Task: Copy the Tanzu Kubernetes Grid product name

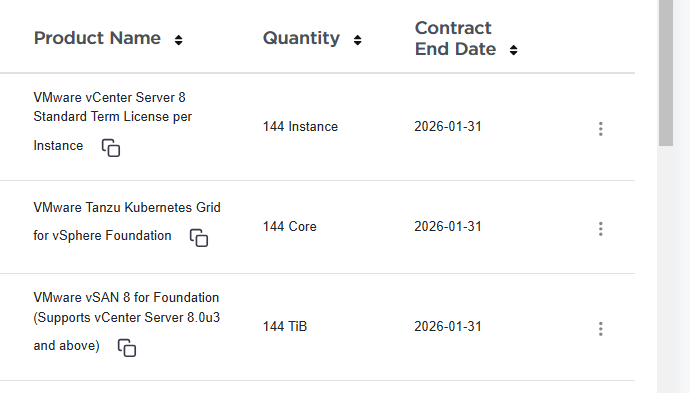Action: (199, 238)
